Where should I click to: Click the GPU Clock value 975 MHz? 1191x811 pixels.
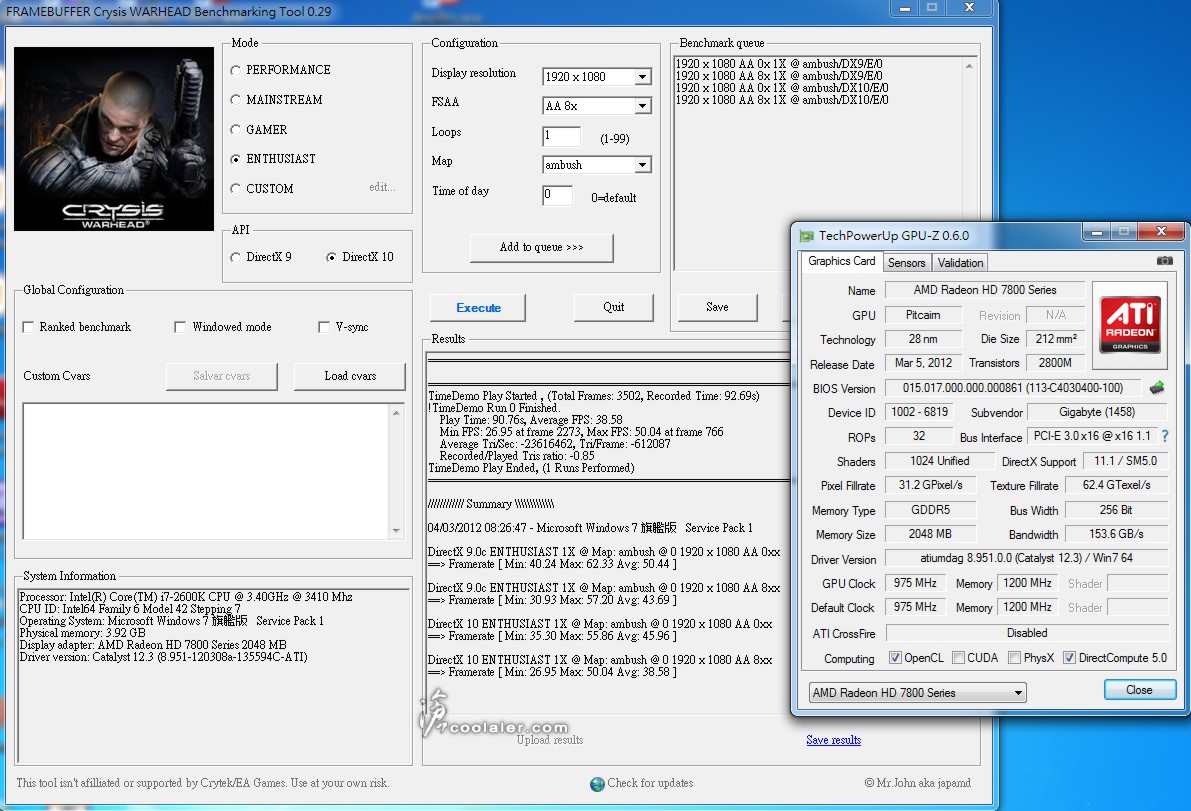pyautogui.click(x=915, y=582)
